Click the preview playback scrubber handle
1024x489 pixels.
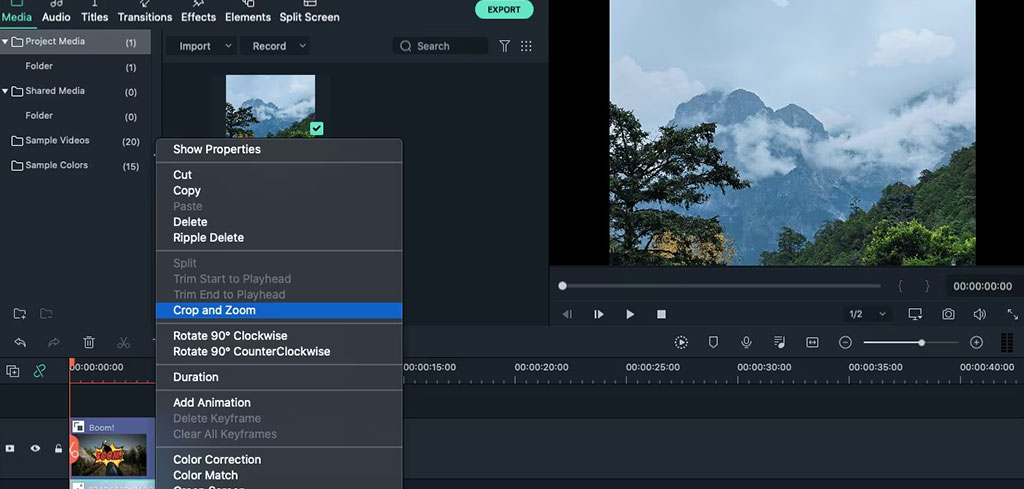(562, 286)
